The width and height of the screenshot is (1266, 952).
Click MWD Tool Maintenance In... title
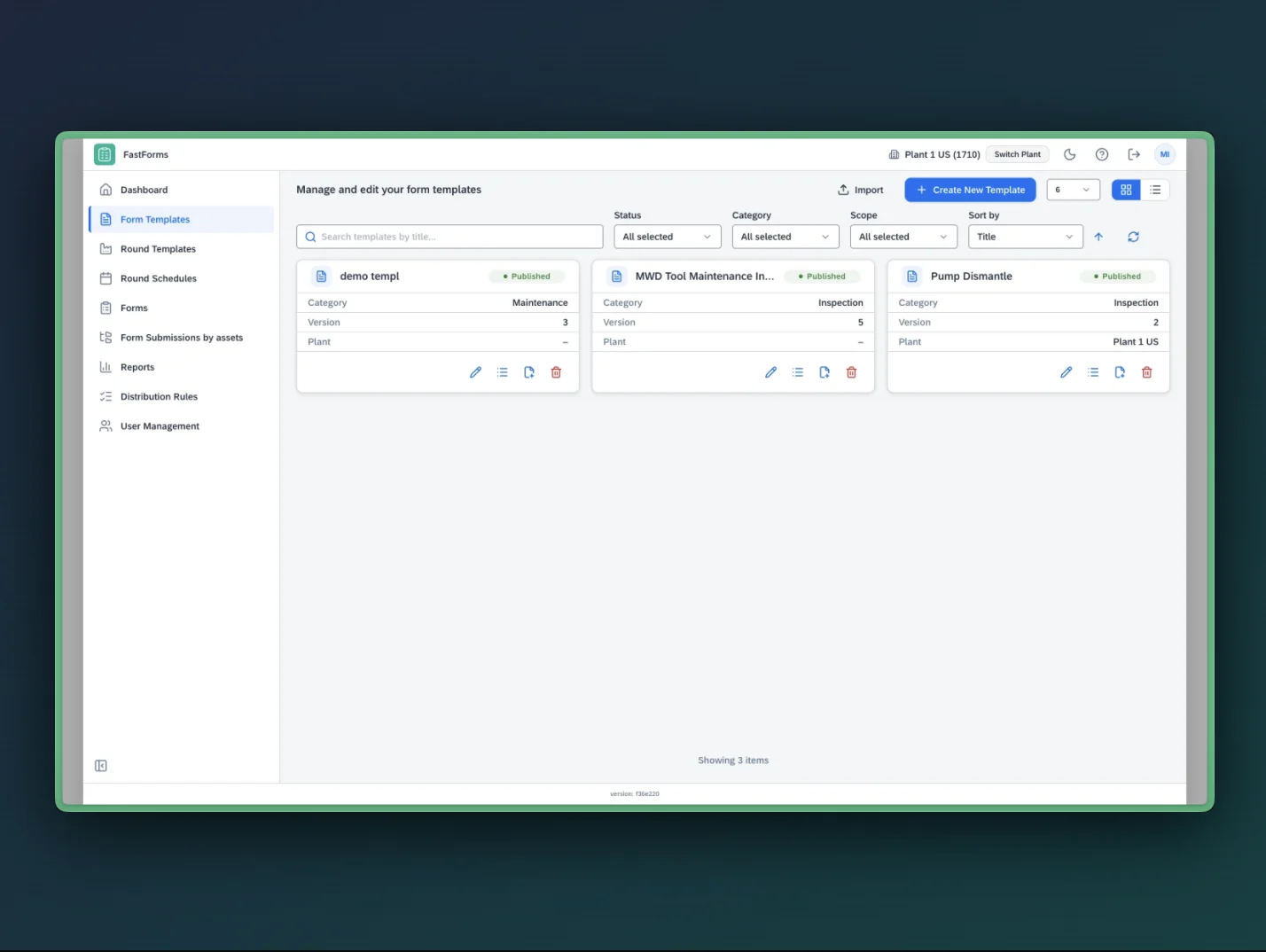705,277
